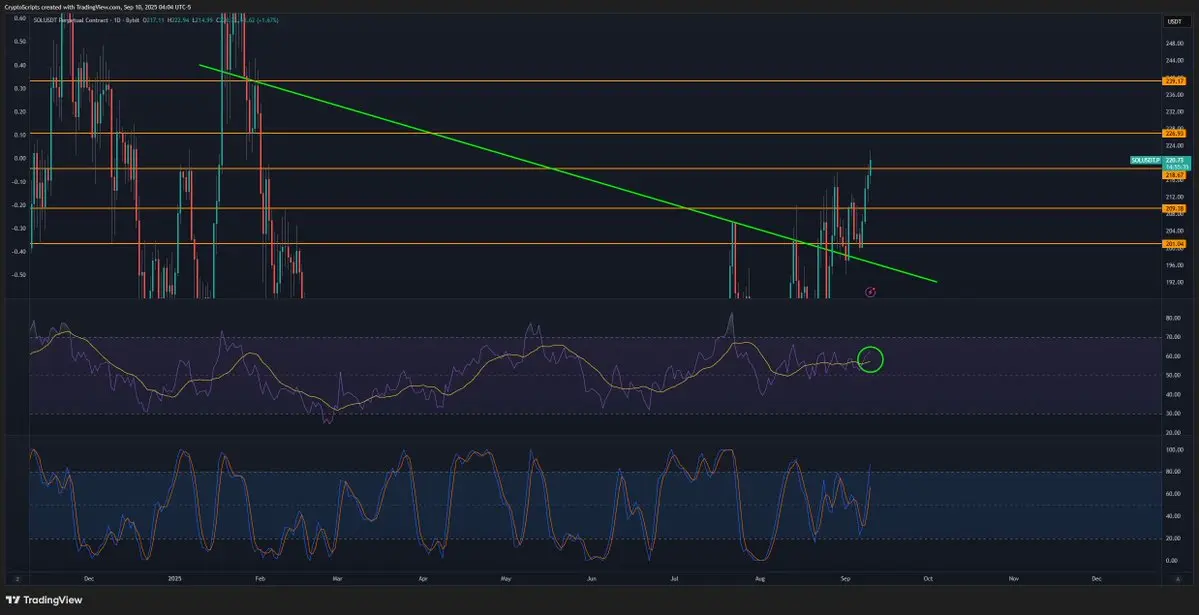1199x615 pixels.
Task: Select the green descending trendline
Action: tap(567, 173)
